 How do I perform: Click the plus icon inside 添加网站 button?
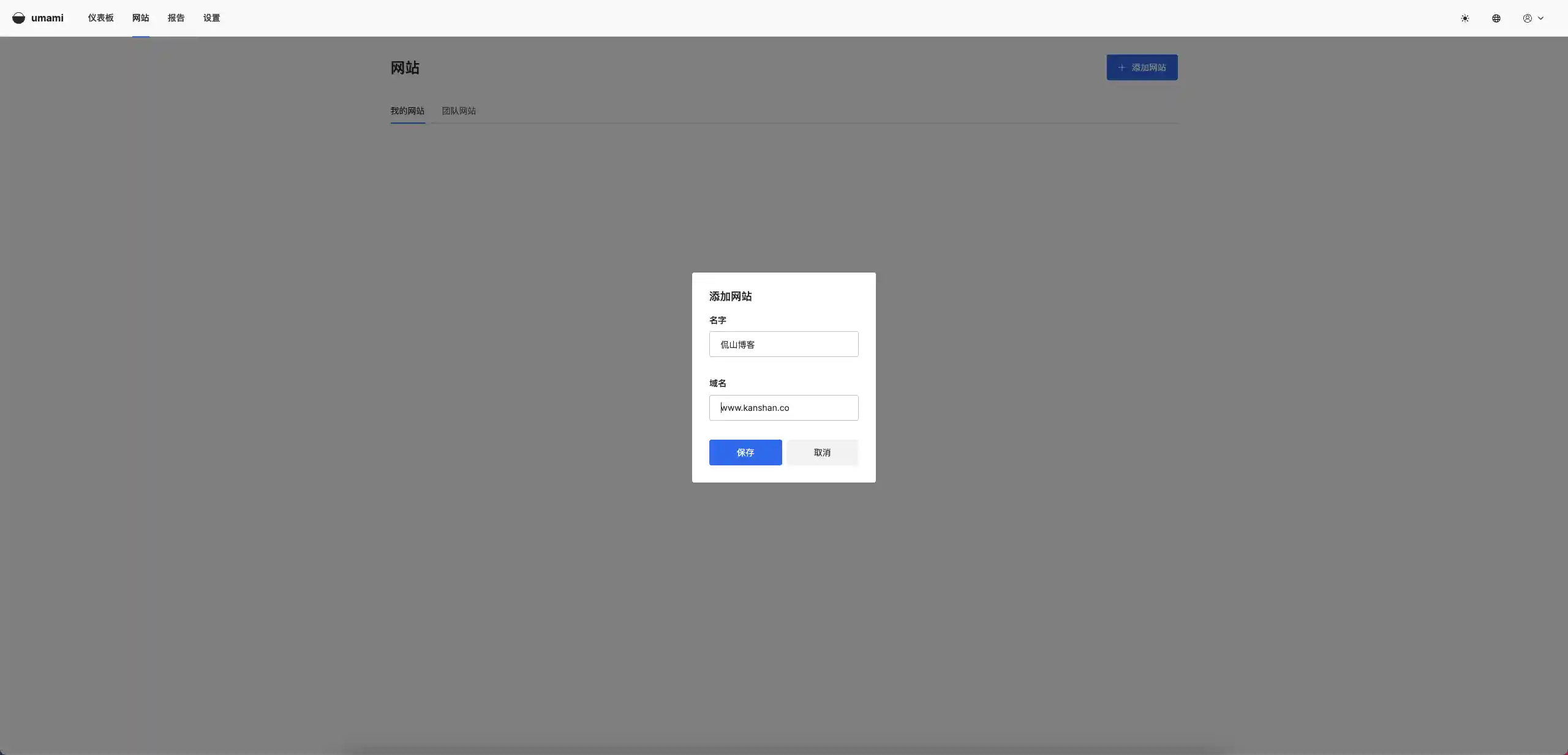tap(1120, 67)
